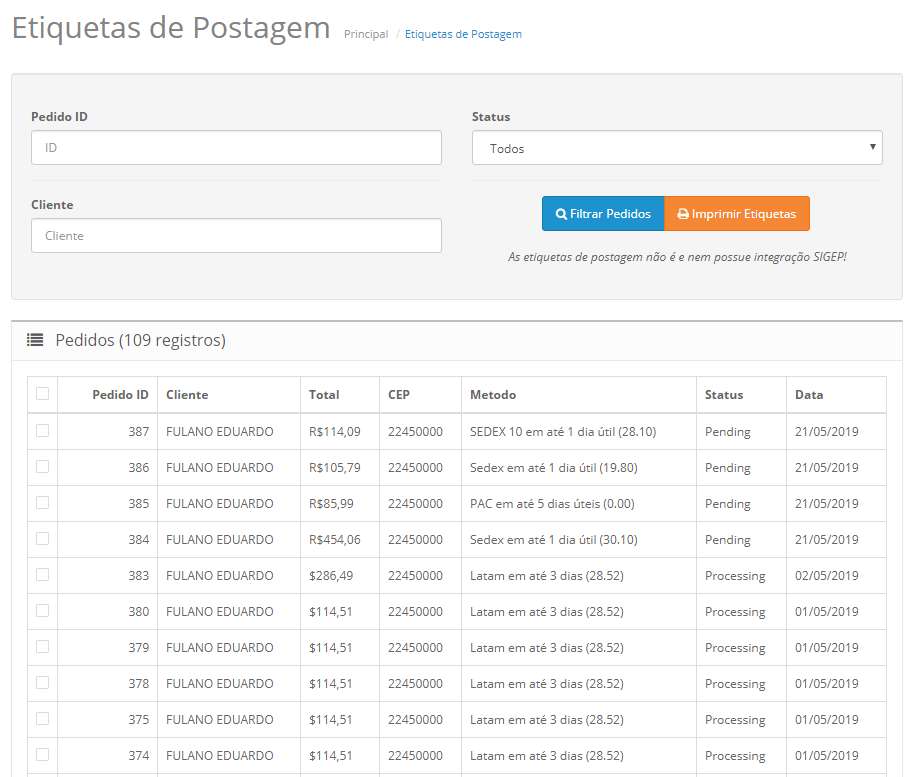Focus the Pedido ID input field
The width and height of the screenshot is (913, 777).
(236, 148)
